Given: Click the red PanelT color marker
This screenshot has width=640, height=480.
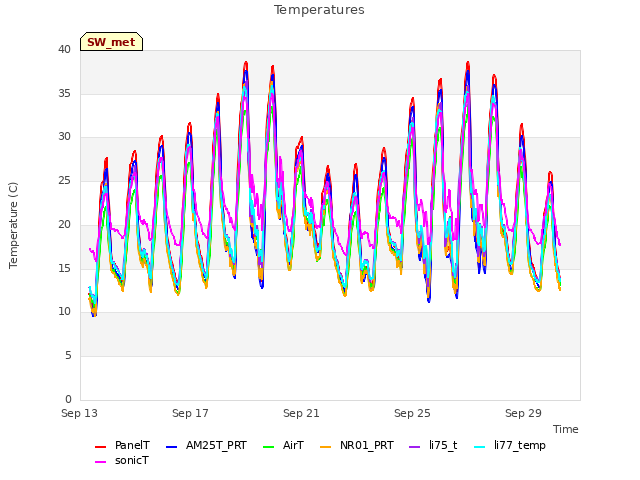Looking at the screenshot, I should pyautogui.click(x=100, y=447).
